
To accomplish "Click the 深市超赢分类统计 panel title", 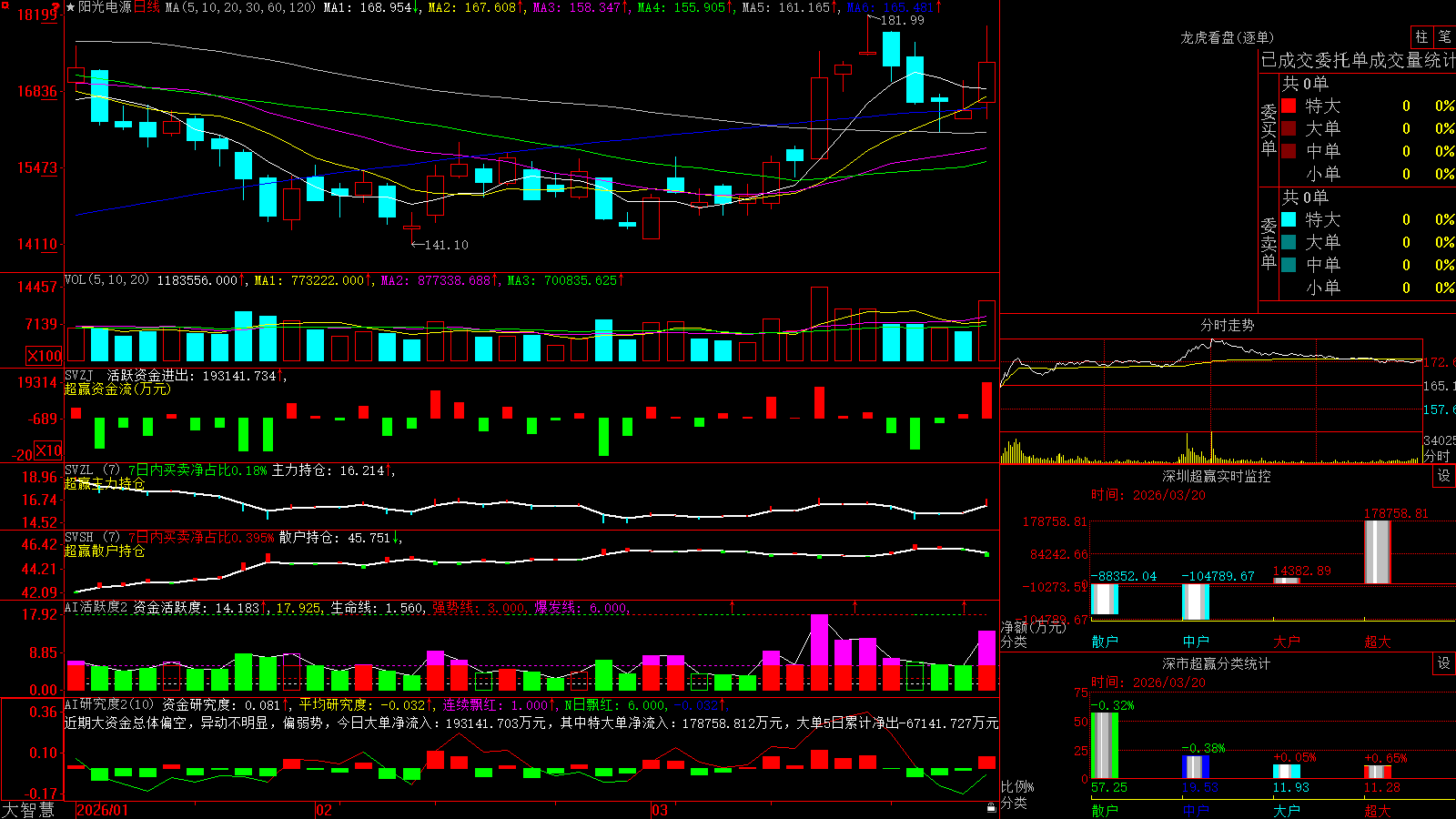I will (x=1217, y=663).
